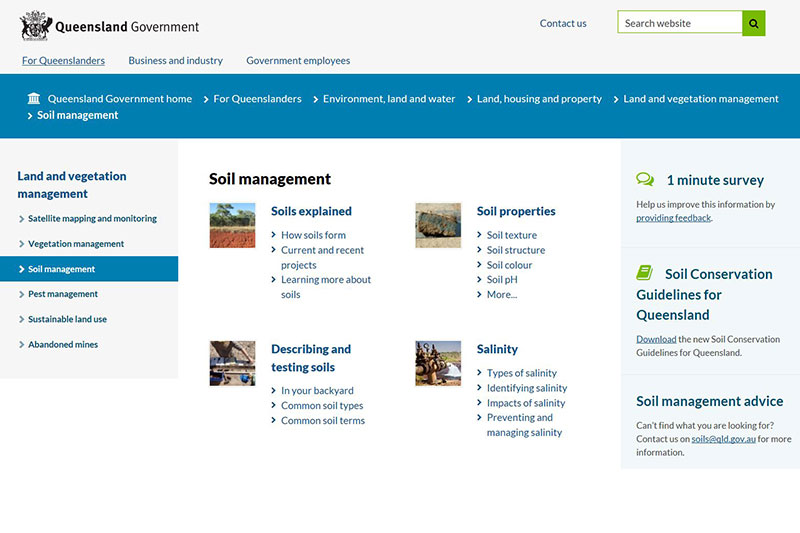The image size is (800, 533).
Task: Open Pest management sidebar section
Action: (63, 294)
